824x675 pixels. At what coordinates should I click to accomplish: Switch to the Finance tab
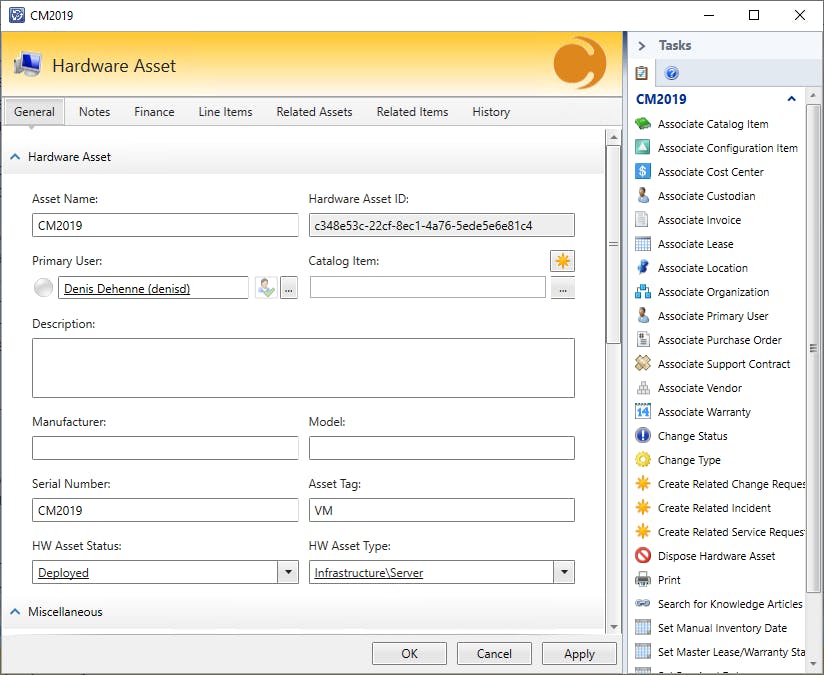tap(154, 112)
